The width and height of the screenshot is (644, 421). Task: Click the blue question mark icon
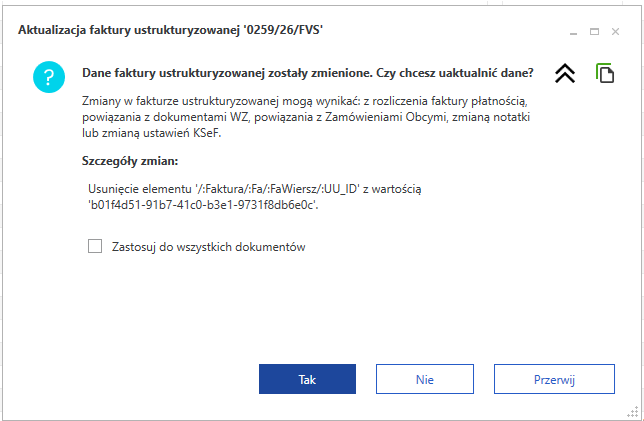(47, 76)
